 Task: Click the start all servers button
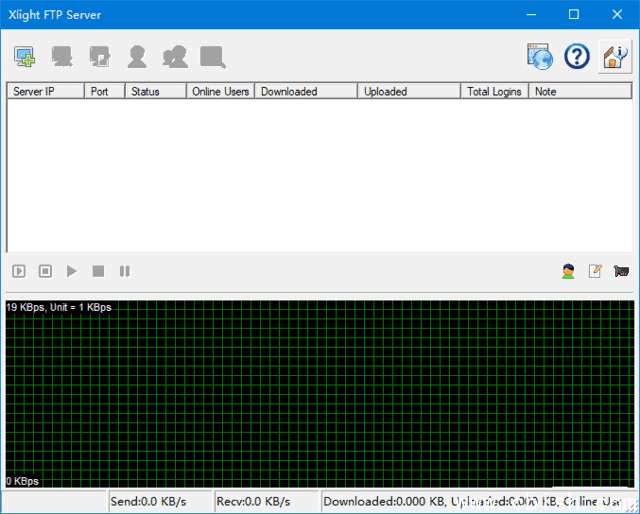[19, 271]
